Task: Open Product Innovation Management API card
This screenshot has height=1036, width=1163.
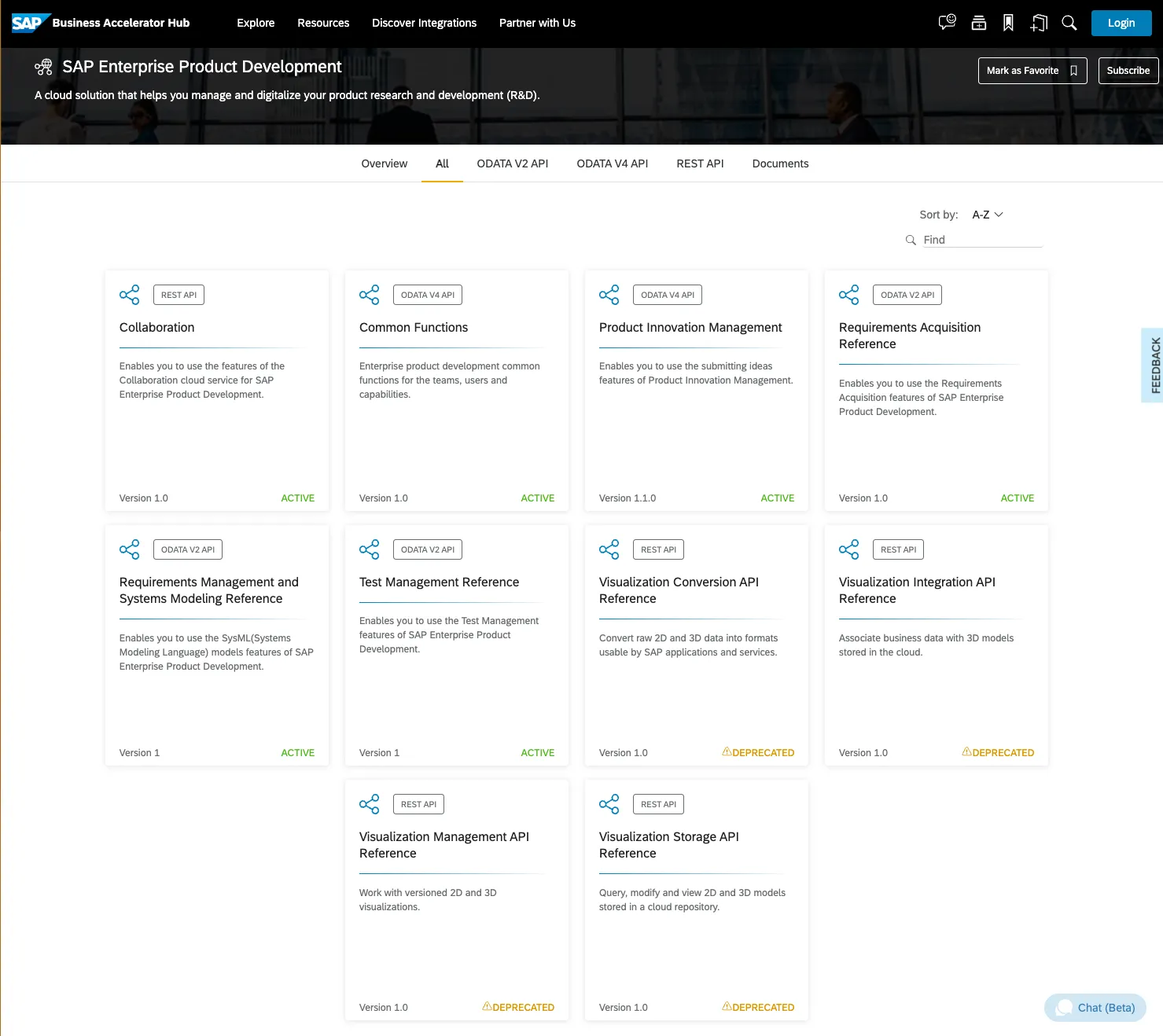Action: point(690,328)
